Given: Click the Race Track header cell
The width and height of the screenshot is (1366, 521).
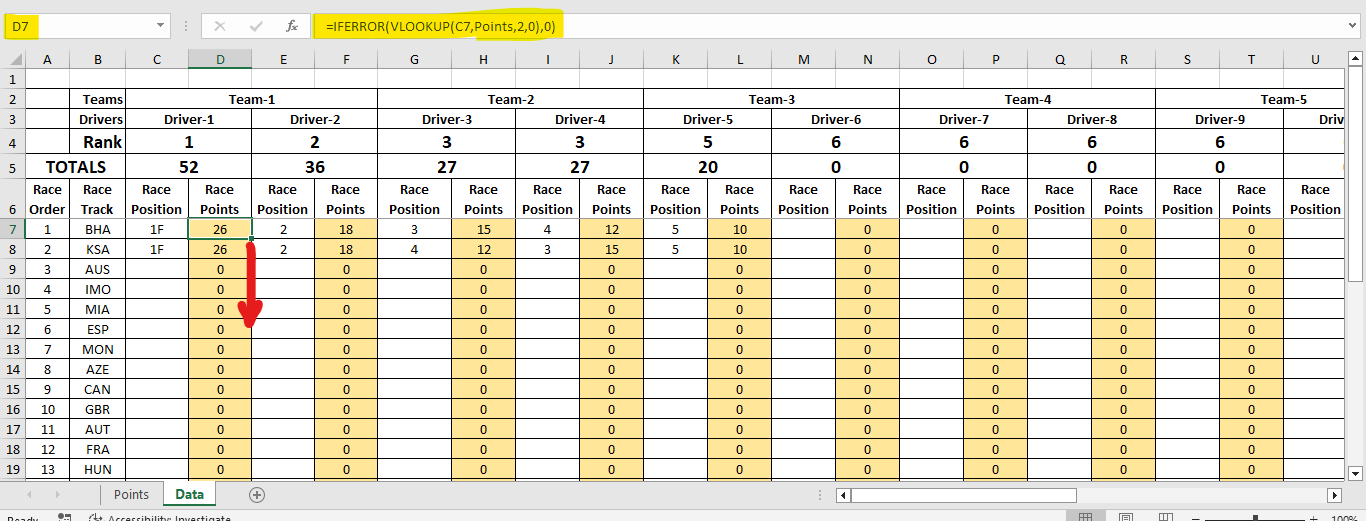Looking at the screenshot, I should (98, 199).
